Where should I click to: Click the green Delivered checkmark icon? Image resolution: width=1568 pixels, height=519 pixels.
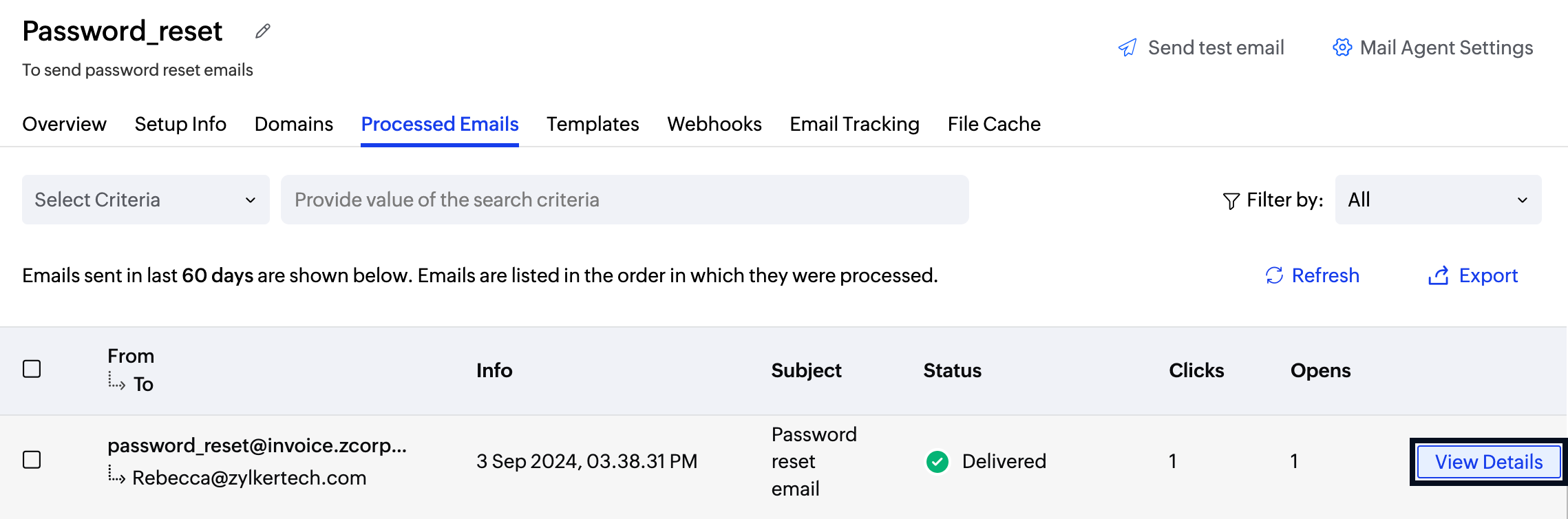937,461
